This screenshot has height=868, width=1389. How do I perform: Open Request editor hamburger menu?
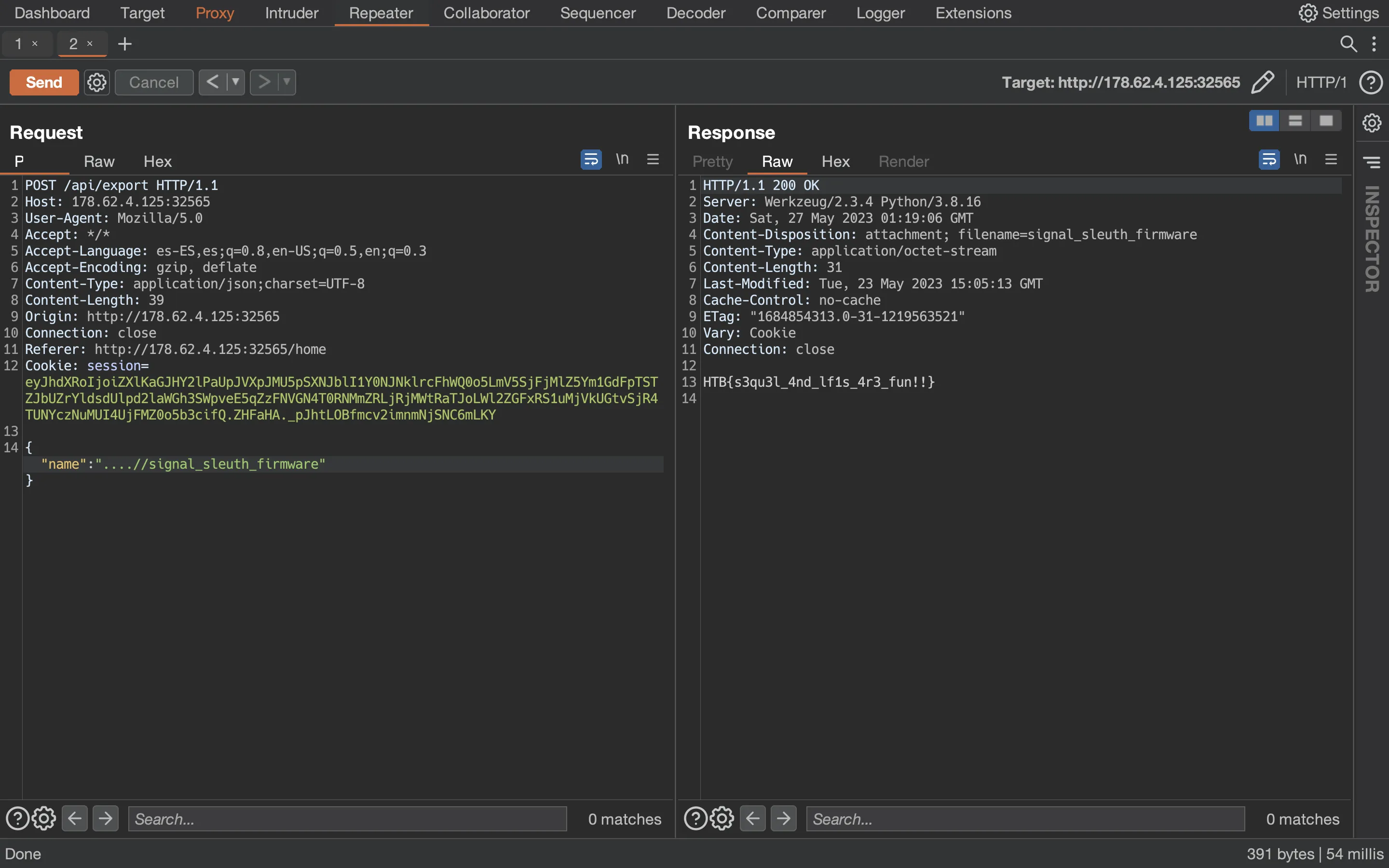pyautogui.click(x=653, y=159)
